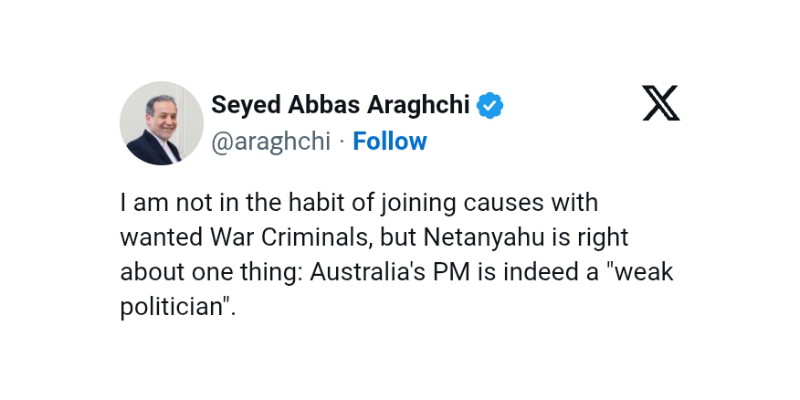Open the profile avatar photo
Image resolution: width=800 pixels, height=400 pixels.
tap(161, 123)
